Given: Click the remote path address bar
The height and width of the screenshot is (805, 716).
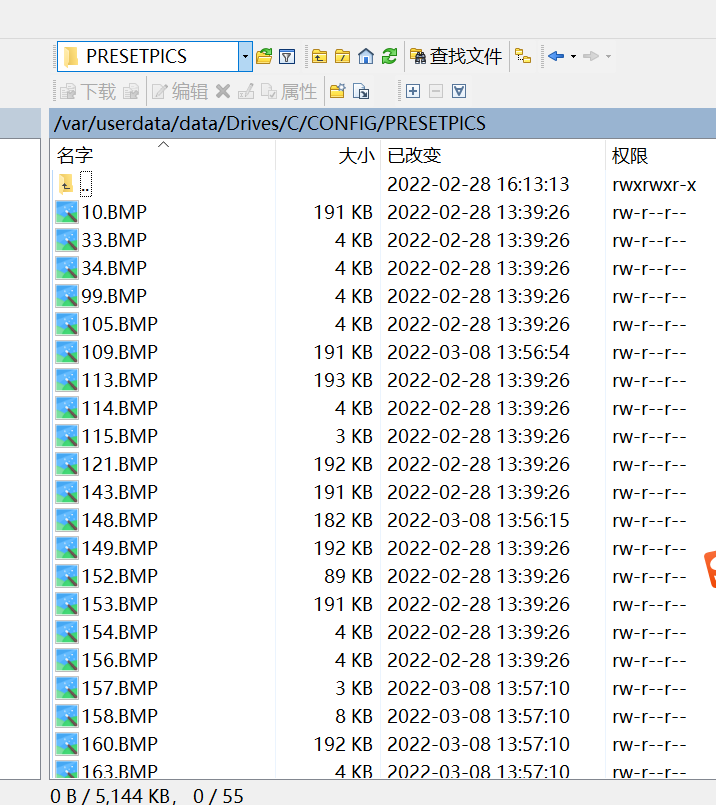Looking at the screenshot, I should click(x=380, y=124).
